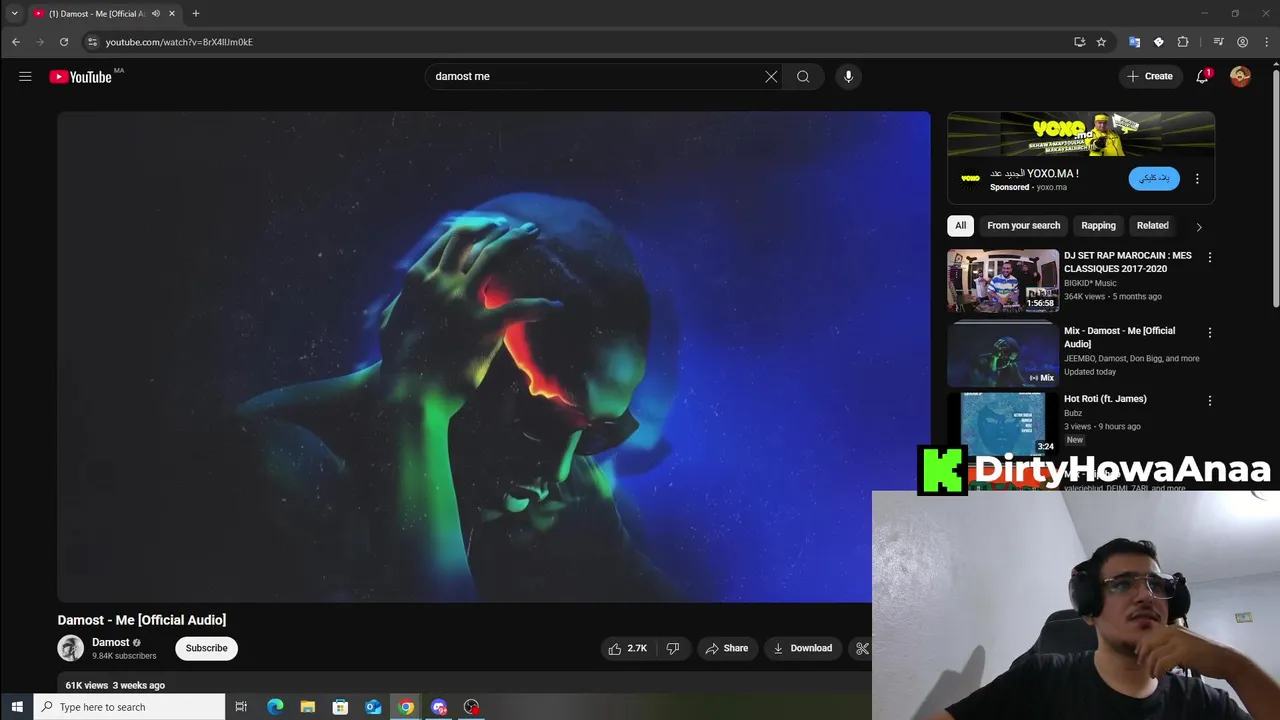Select the From your search chip
This screenshot has width=1280, height=720.
coord(1023,225)
